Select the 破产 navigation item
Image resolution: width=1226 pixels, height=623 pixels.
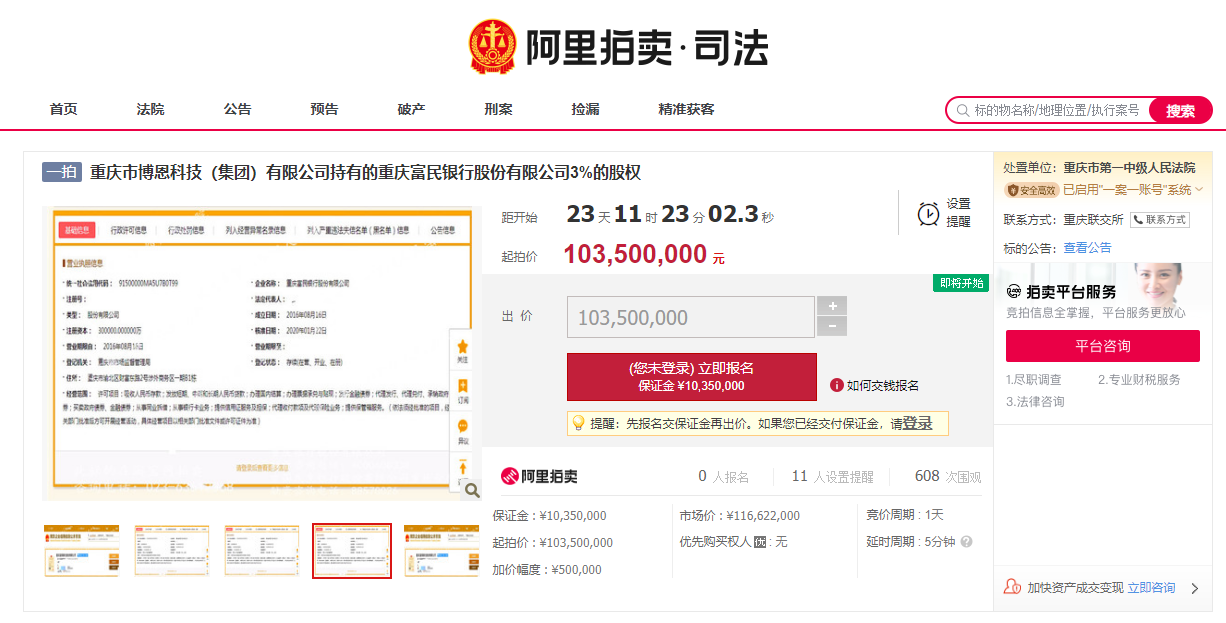[412, 109]
